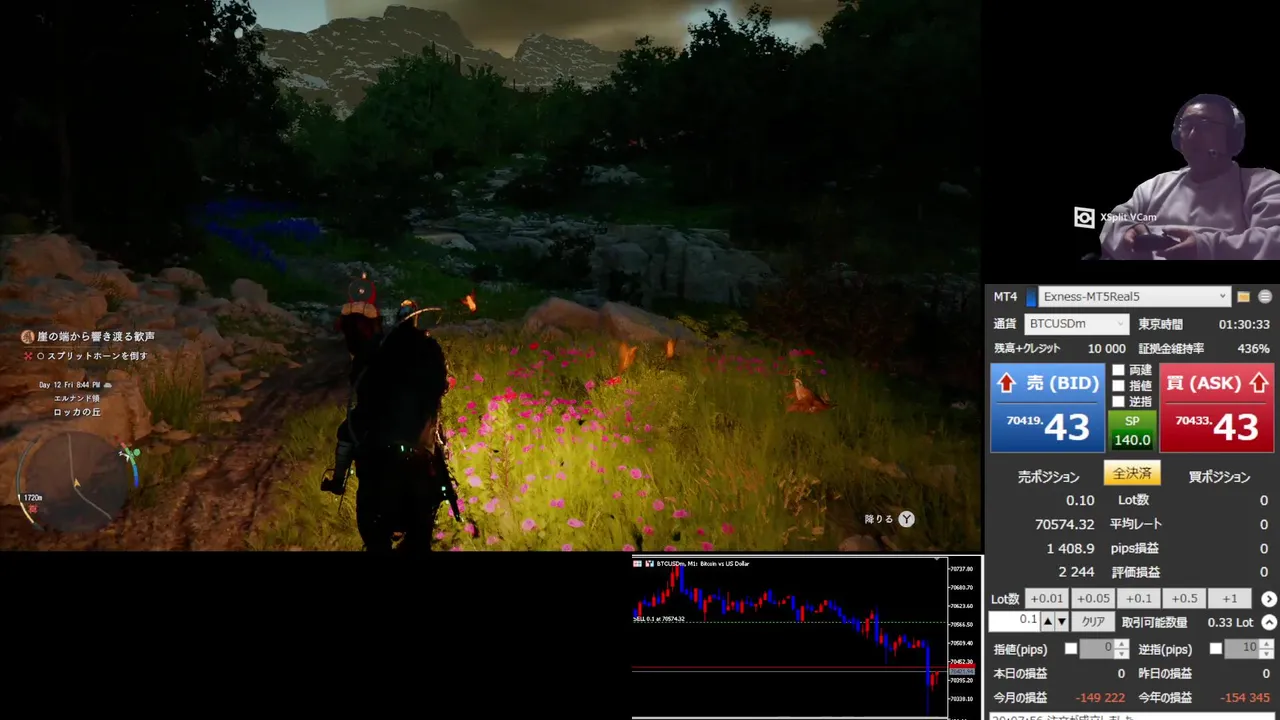
Task: Decrease lot size with the down arrow
Action: [1062, 622]
